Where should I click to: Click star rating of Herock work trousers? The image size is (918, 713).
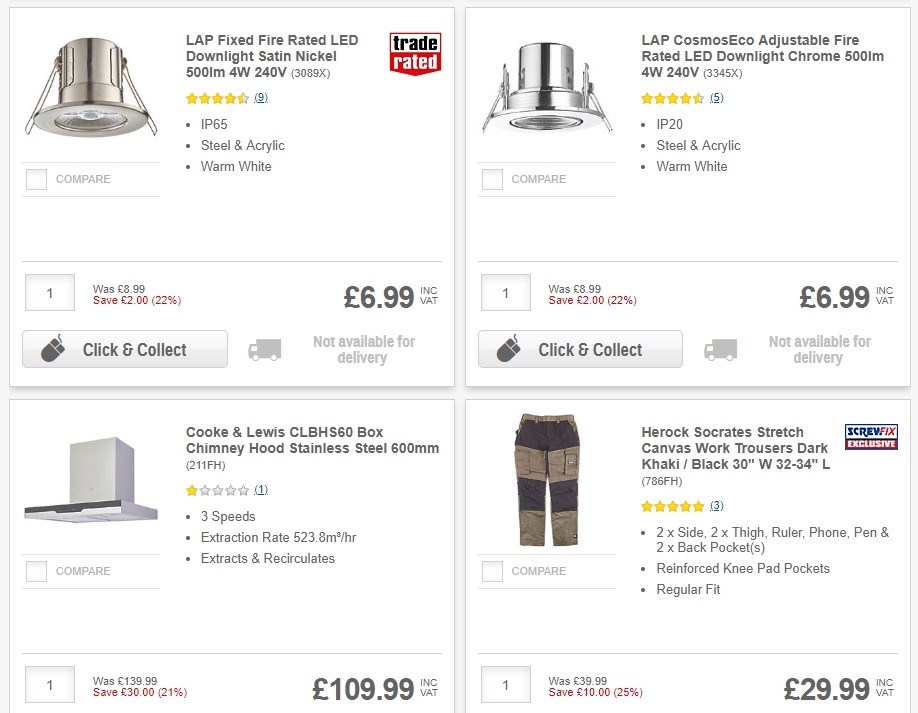(x=672, y=506)
